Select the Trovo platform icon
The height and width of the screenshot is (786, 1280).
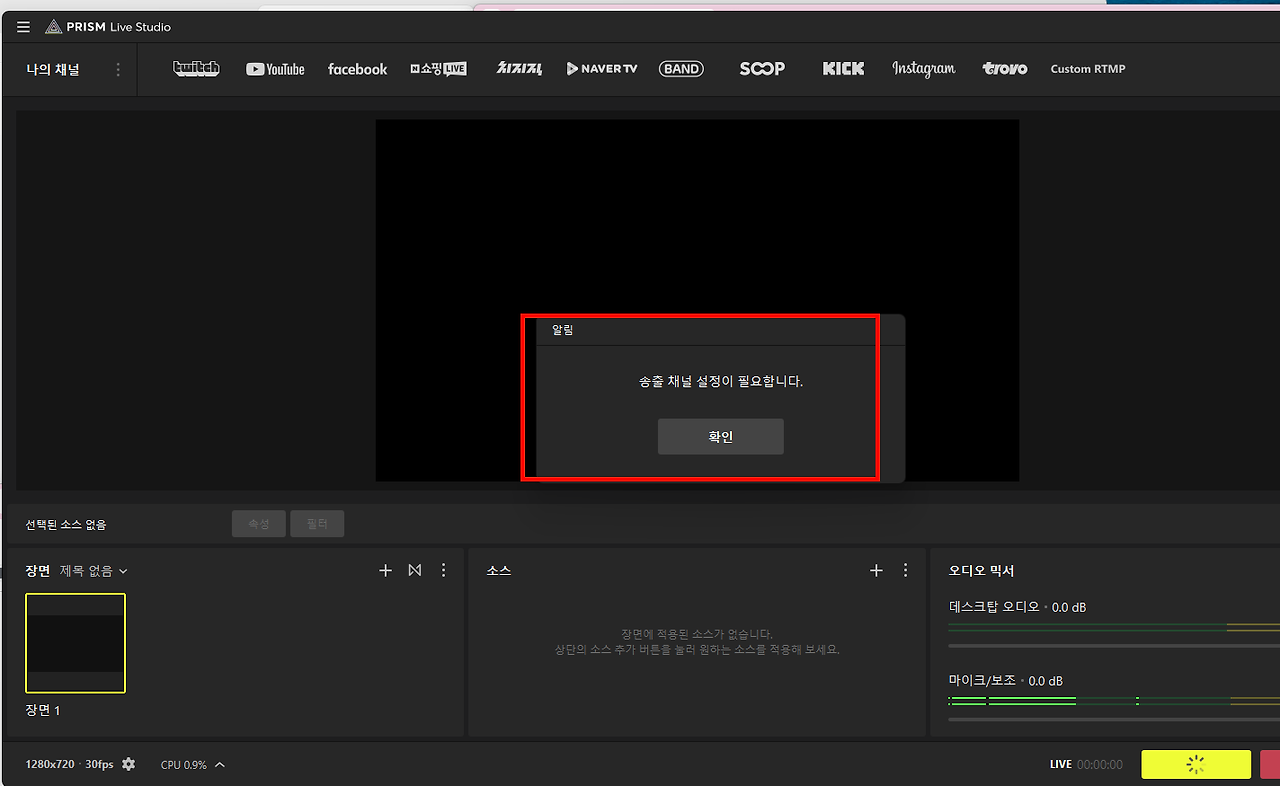tap(1004, 68)
